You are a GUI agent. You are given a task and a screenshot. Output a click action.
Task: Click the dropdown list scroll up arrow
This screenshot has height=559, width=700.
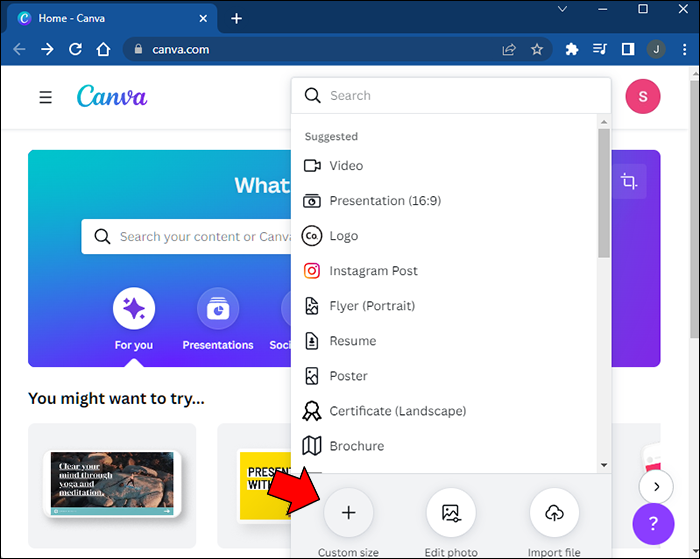click(x=604, y=121)
